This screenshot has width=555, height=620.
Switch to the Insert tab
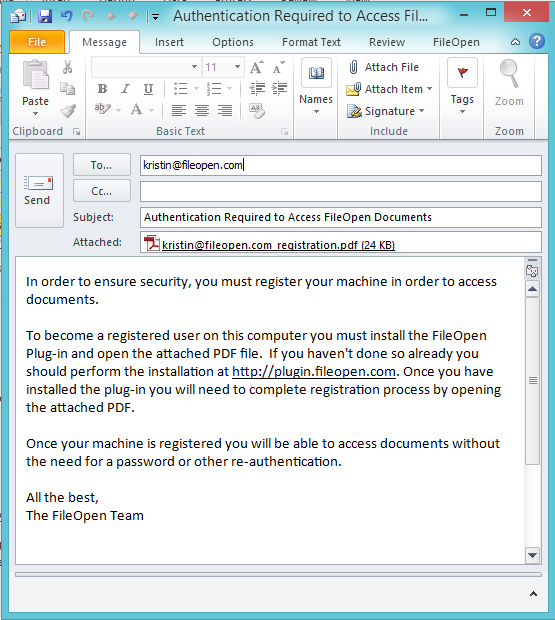(x=169, y=42)
